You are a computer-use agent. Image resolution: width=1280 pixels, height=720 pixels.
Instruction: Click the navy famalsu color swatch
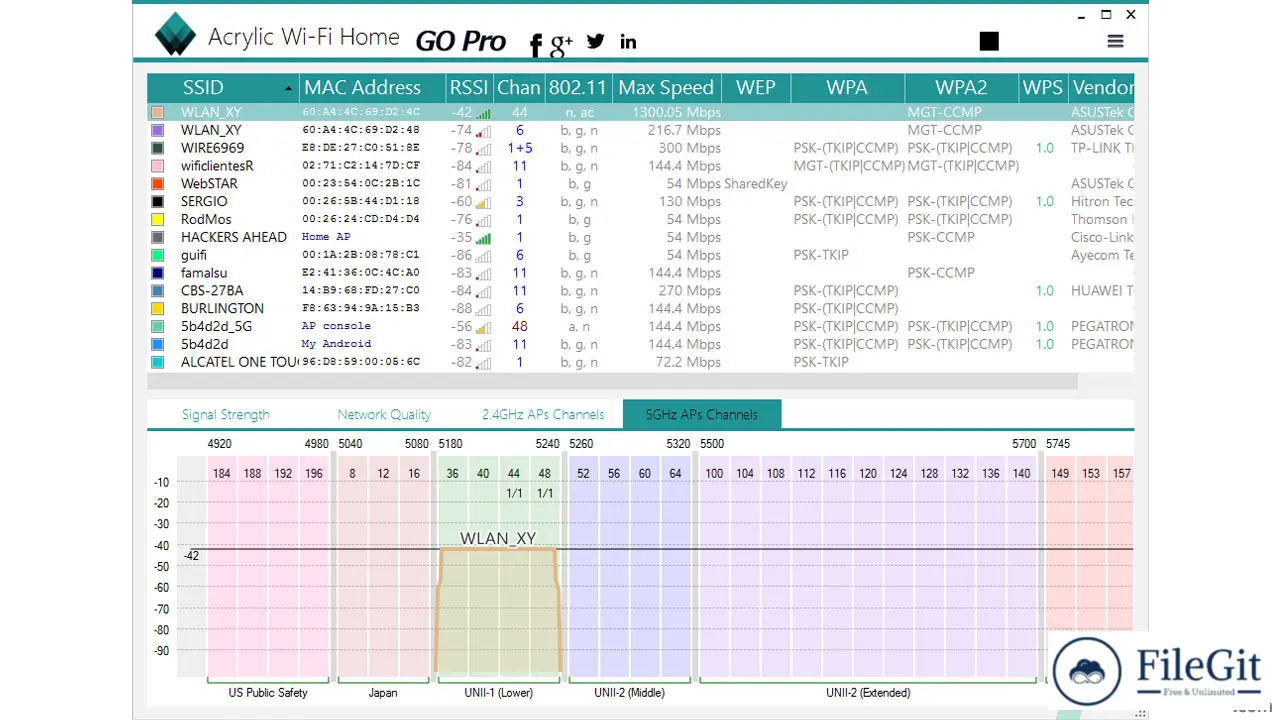point(158,273)
